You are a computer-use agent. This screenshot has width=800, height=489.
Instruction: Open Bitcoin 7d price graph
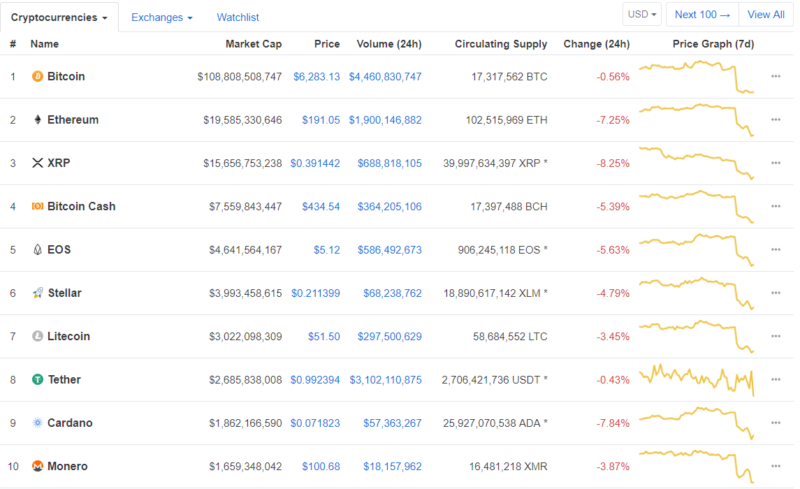click(696, 77)
